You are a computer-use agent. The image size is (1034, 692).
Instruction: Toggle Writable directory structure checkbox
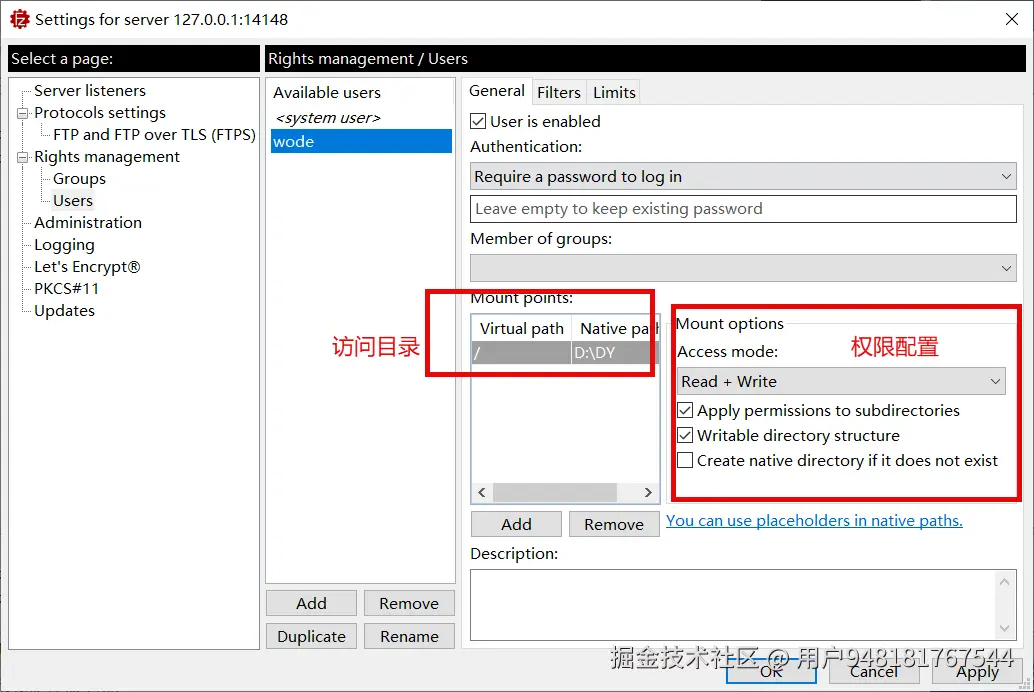pyautogui.click(x=685, y=435)
